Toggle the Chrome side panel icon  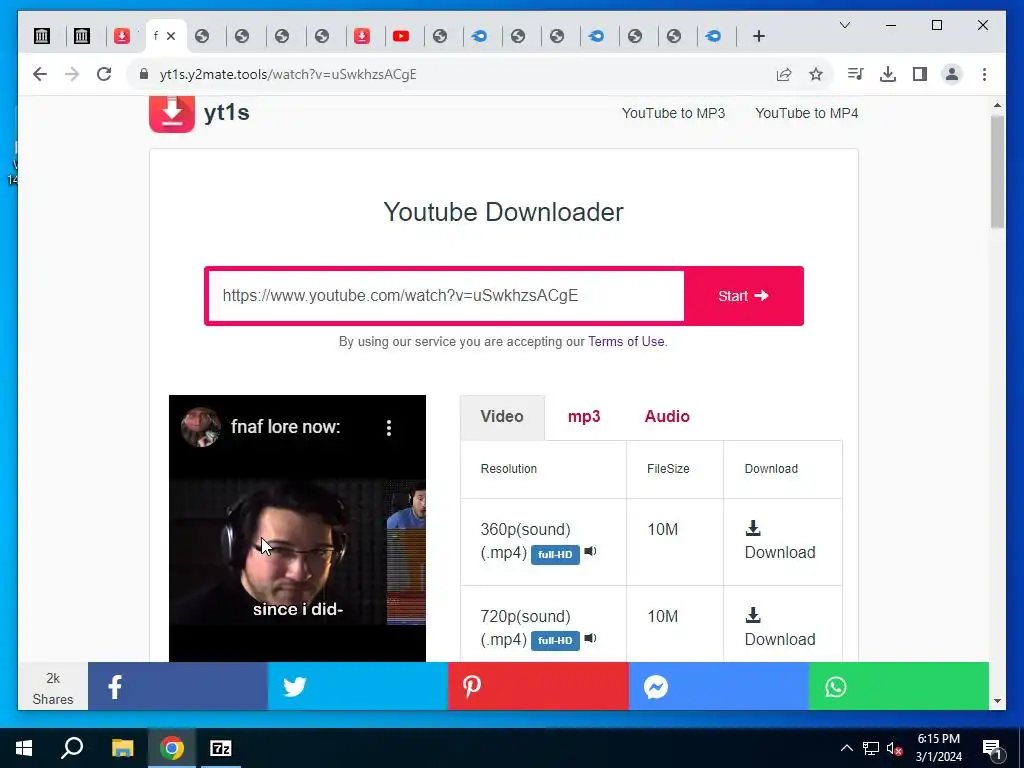(920, 74)
